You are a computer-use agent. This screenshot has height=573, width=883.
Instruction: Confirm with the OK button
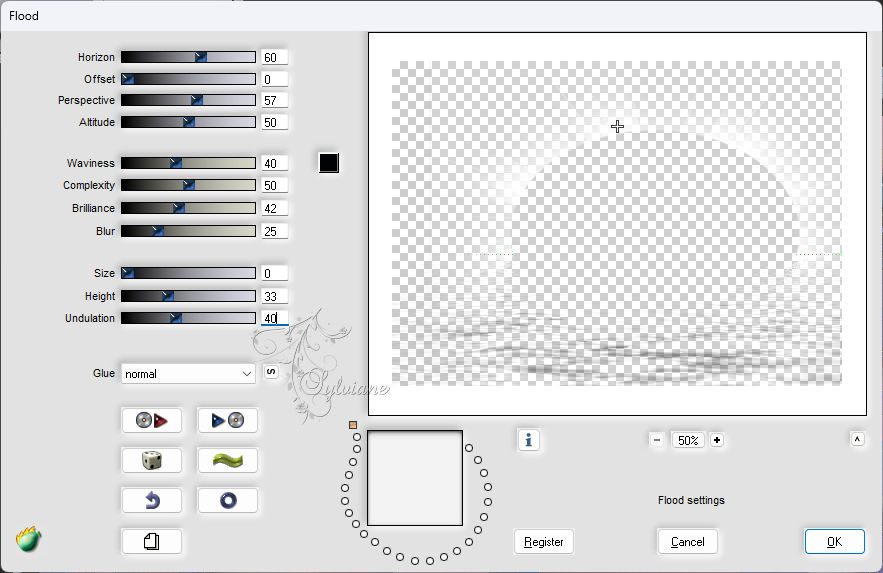[834, 541]
